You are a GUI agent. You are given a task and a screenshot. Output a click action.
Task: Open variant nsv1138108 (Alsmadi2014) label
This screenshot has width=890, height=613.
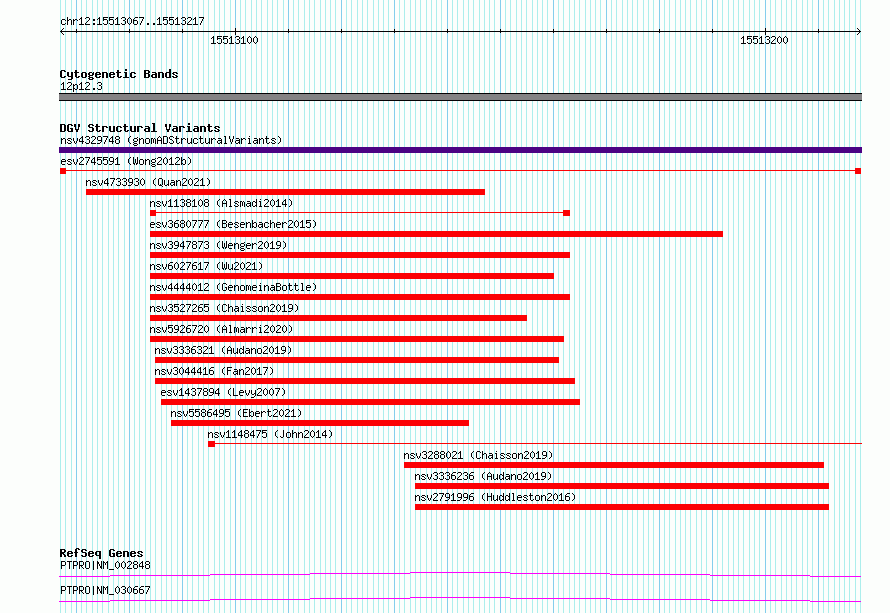tap(221, 203)
